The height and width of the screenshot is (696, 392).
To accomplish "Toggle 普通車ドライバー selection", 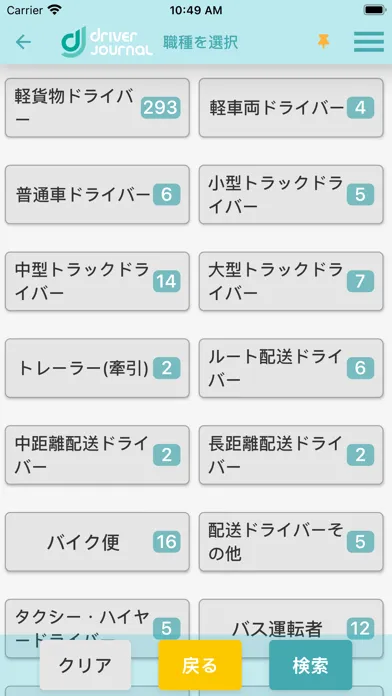I will (97, 194).
